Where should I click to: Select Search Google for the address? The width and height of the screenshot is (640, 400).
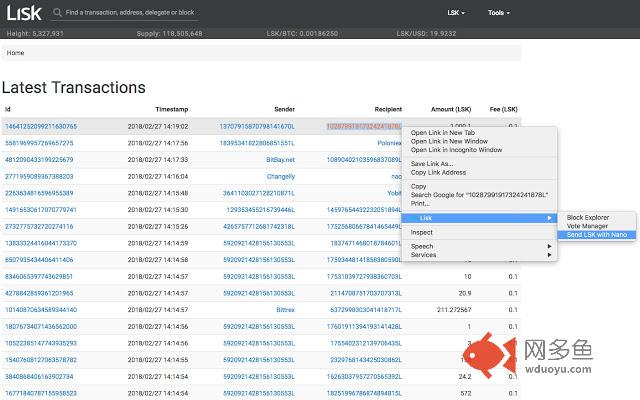479,195
